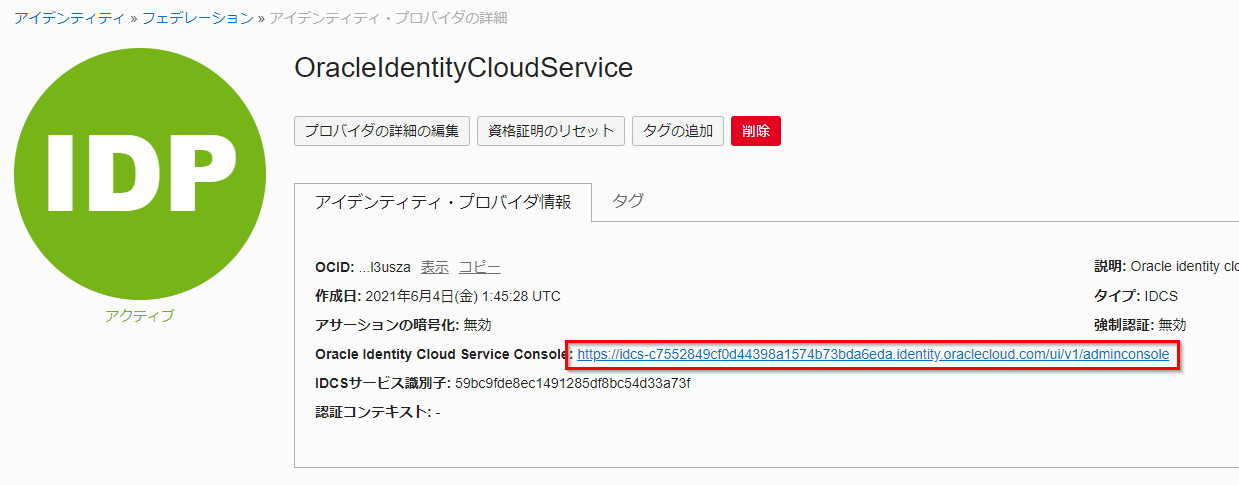Click the truncated OCID value ...l3usza
Image resolution: width=1239 pixels, height=485 pixels.
click(384, 267)
